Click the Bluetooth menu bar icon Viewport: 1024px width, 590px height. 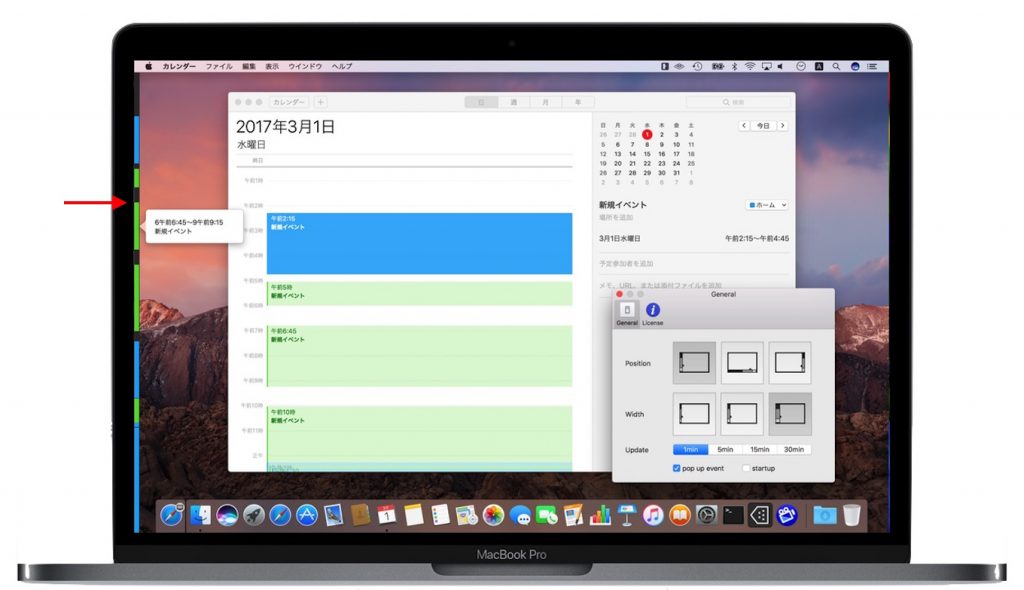tap(734, 67)
